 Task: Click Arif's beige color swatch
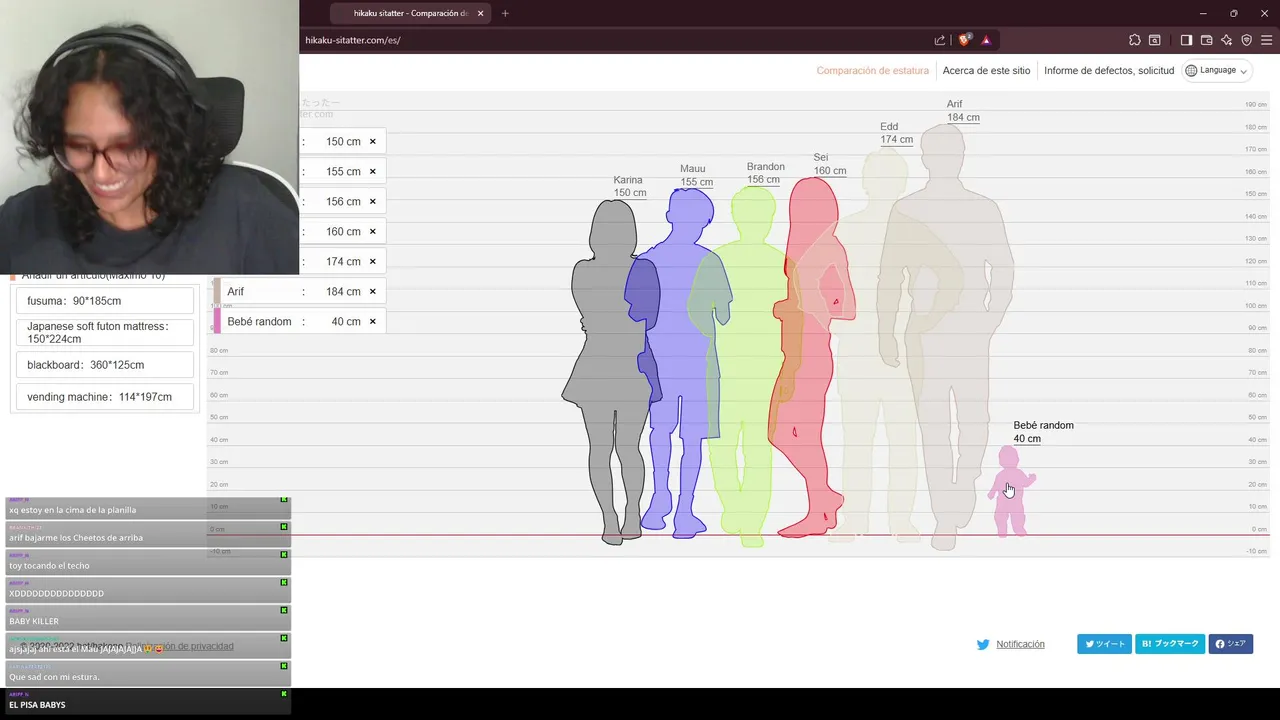point(217,291)
